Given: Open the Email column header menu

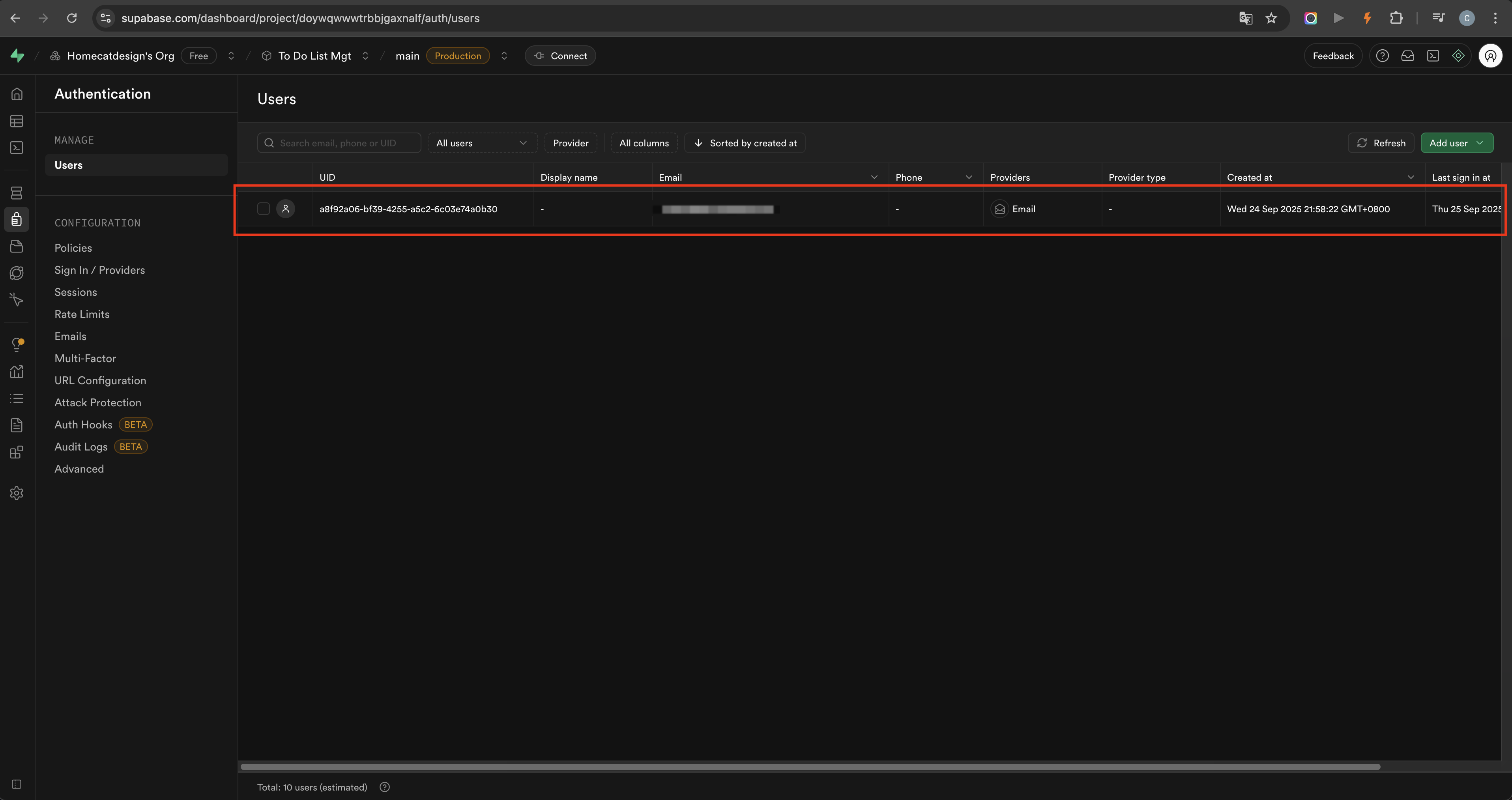Looking at the screenshot, I should pos(874,177).
